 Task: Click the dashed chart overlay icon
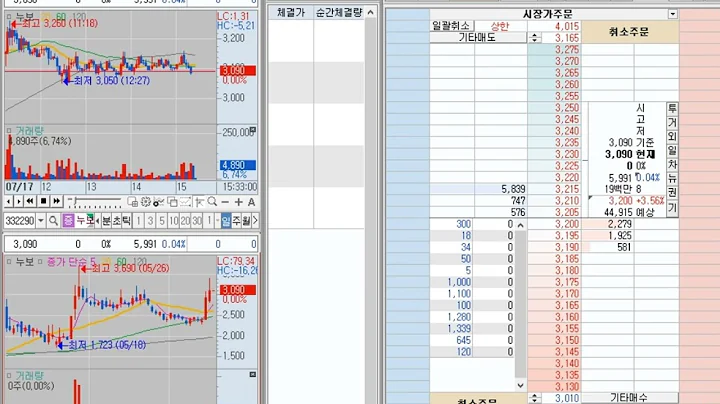point(186,202)
